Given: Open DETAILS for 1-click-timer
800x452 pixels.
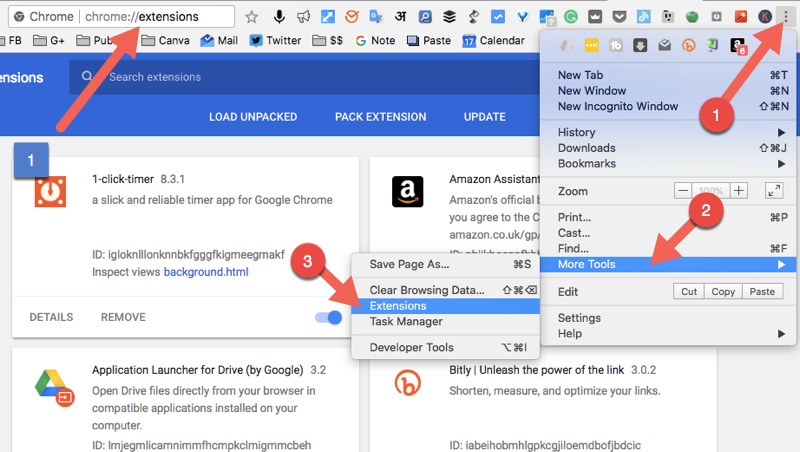Looking at the screenshot, I should tap(51, 317).
